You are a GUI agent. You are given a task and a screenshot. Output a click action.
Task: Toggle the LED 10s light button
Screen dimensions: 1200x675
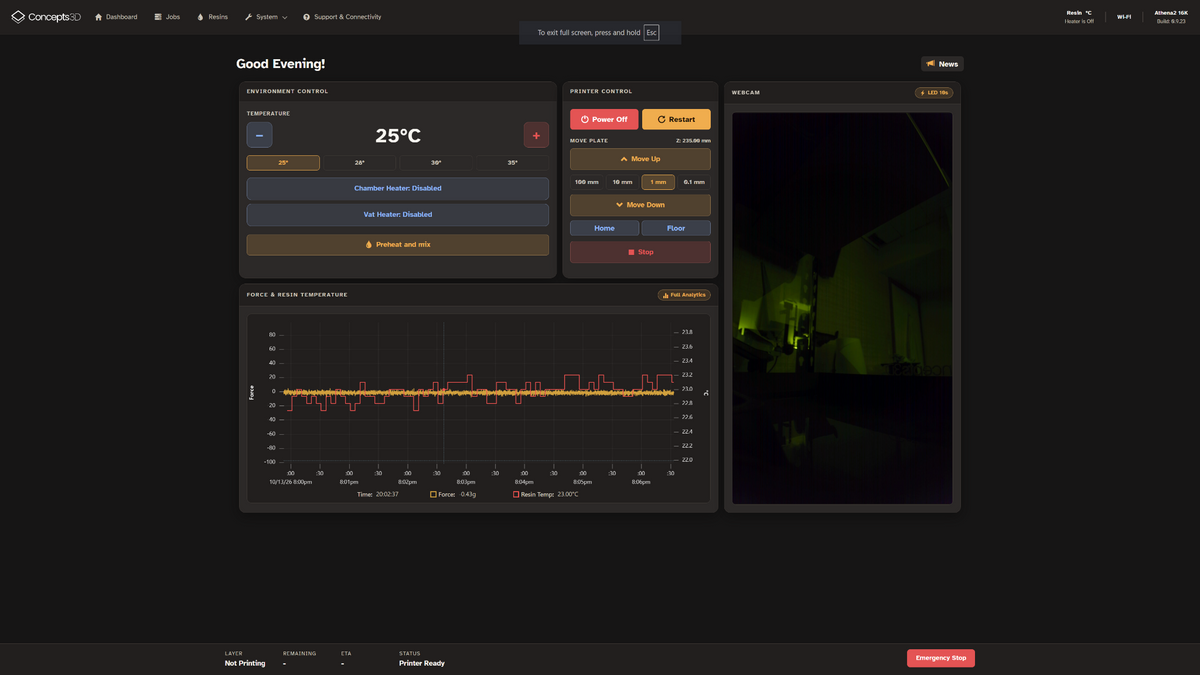tap(934, 93)
